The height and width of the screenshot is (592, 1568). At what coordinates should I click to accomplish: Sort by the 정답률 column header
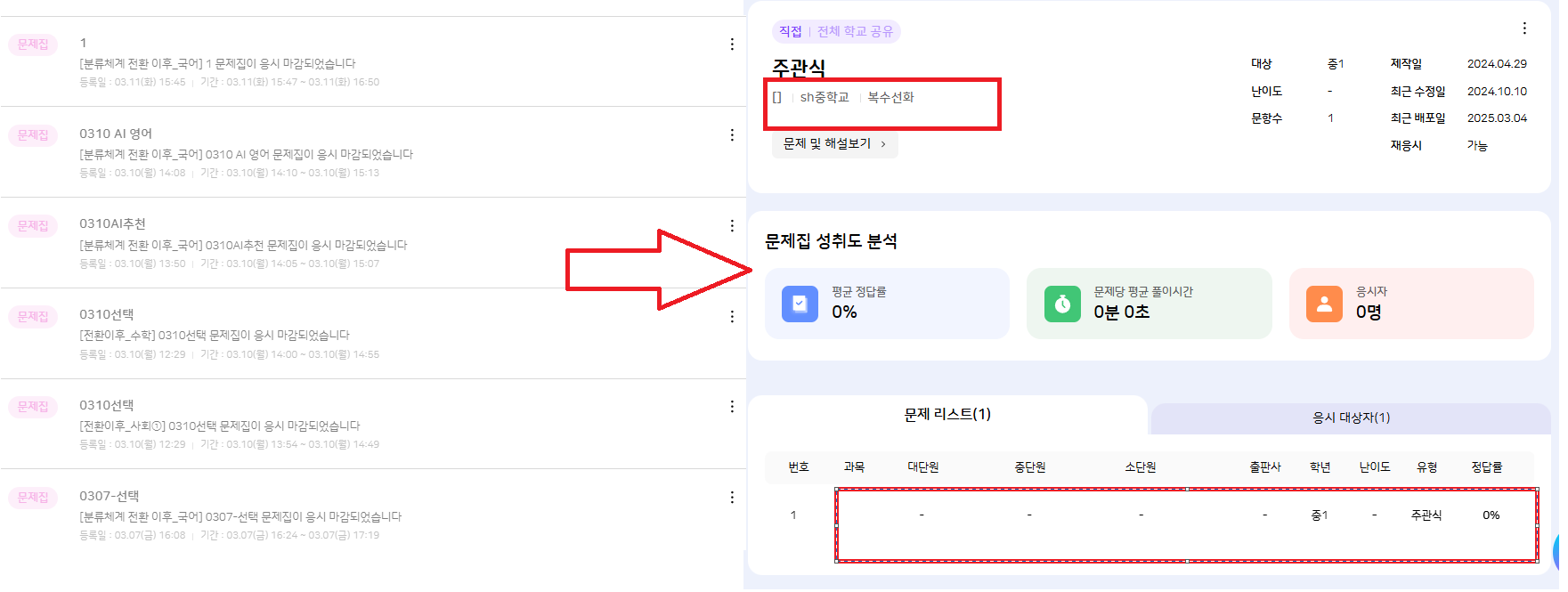click(x=1486, y=467)
